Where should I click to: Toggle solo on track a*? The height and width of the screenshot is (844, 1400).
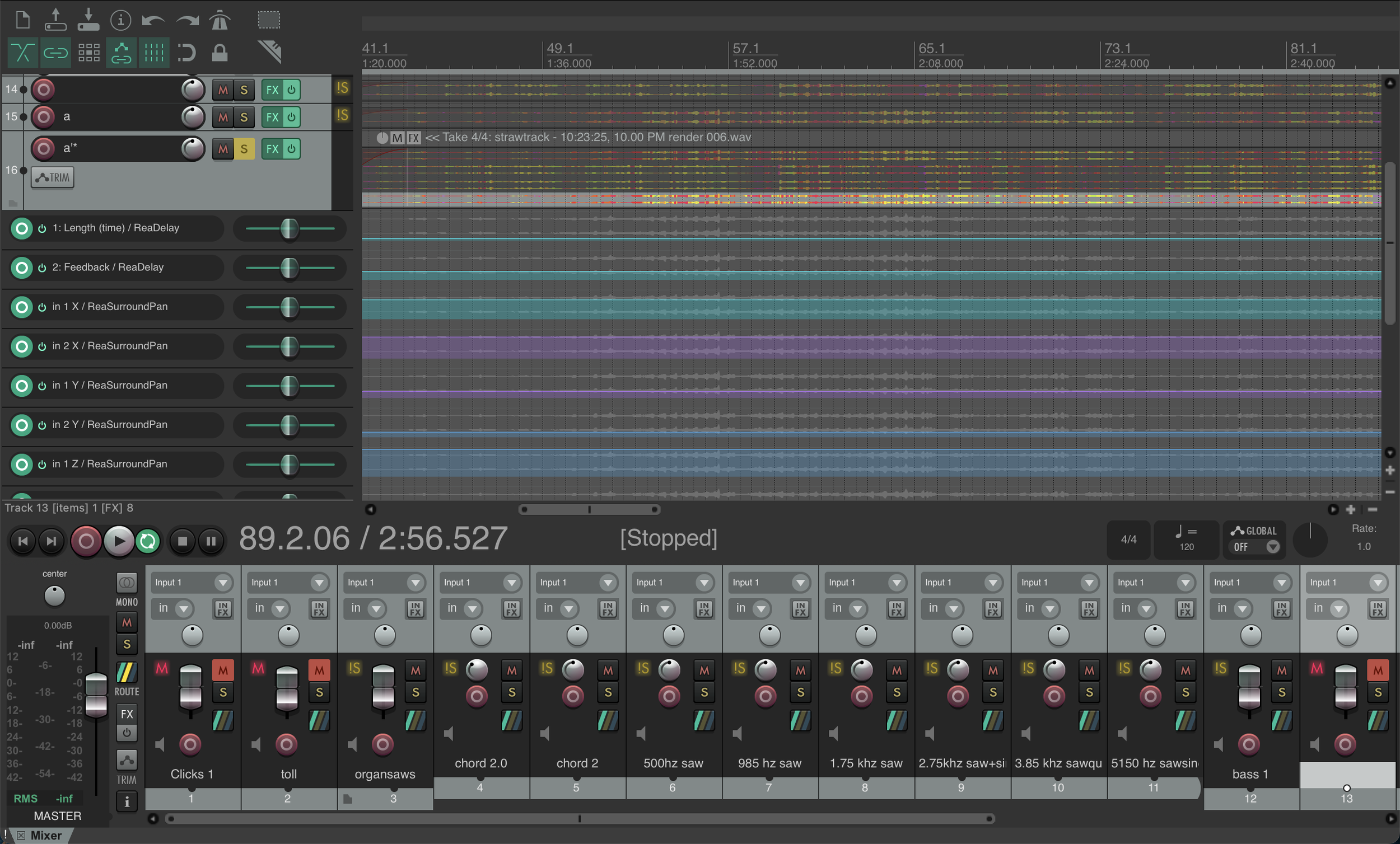click(244, 149)
